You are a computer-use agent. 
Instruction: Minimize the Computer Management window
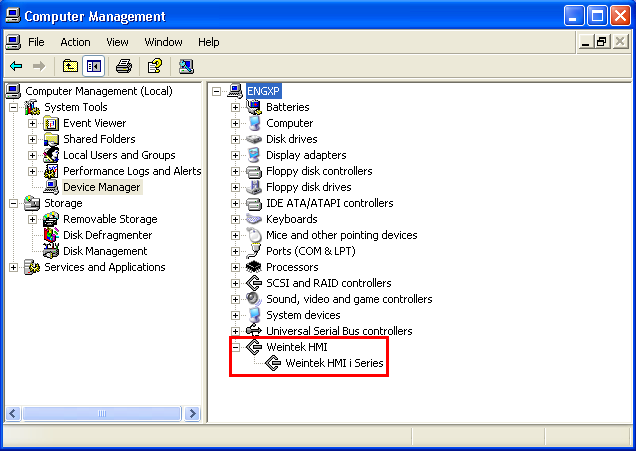click(x=574, y=16)
